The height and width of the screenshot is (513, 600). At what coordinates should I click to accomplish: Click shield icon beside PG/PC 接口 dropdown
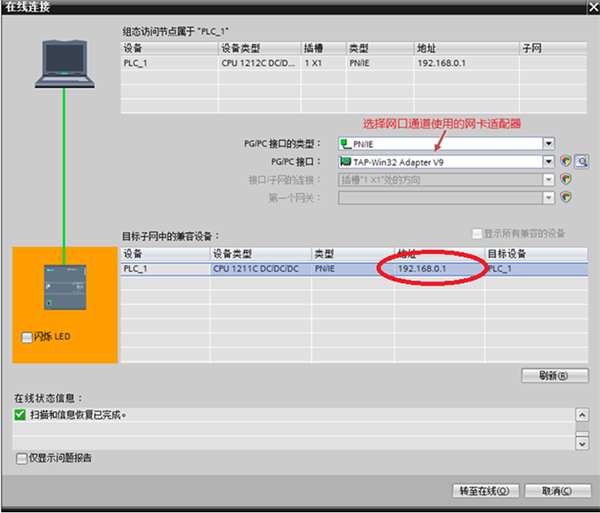566,161
